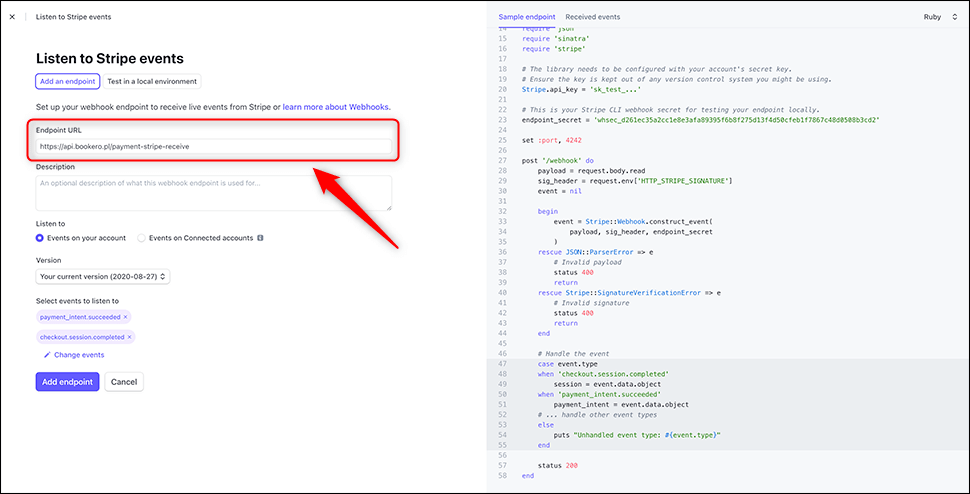Switch to the Sample endpoint tab
Image resolution: width=970 pixels, height=494 pixels.
527,17
